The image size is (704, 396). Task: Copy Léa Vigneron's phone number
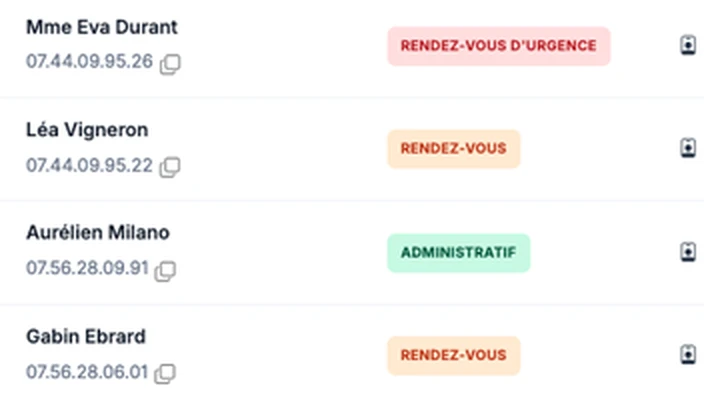[170, 167]
